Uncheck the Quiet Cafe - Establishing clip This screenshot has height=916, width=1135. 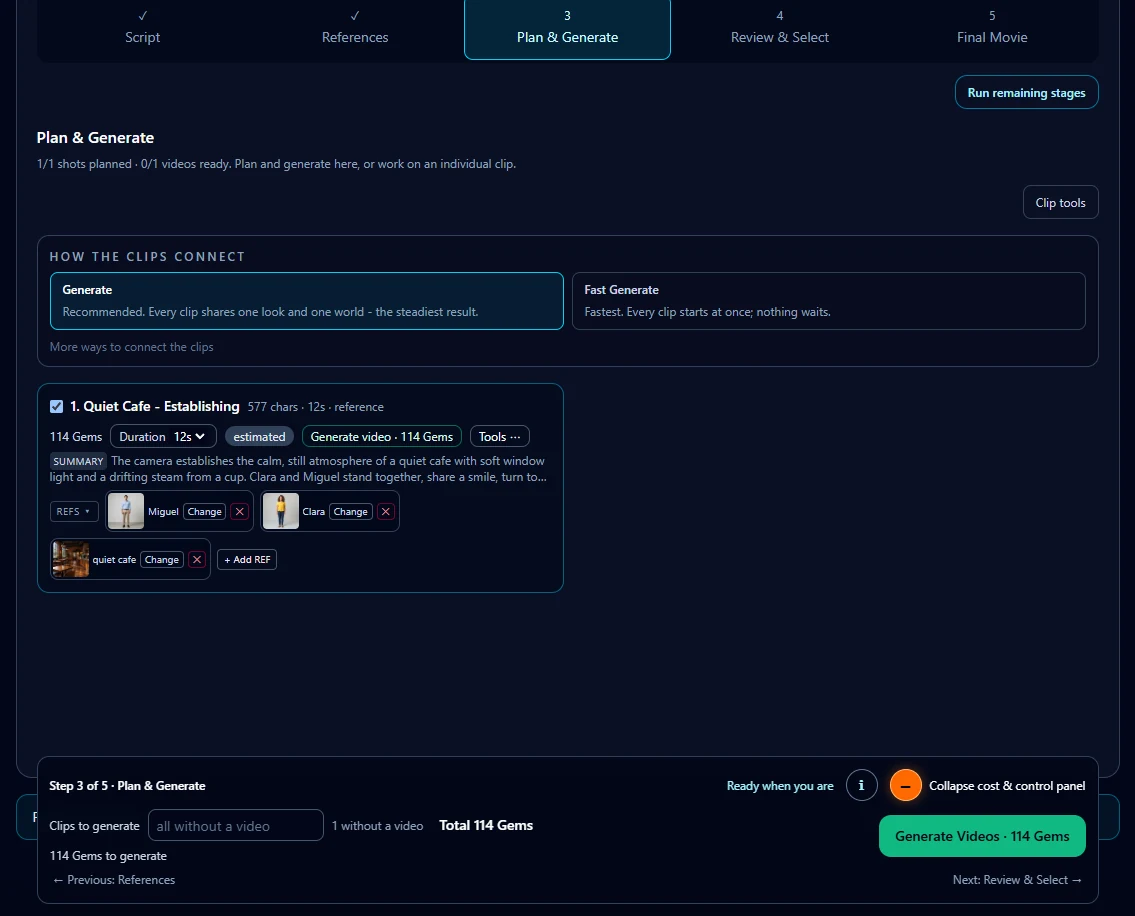pyautogui.click(x=56, y=407)
